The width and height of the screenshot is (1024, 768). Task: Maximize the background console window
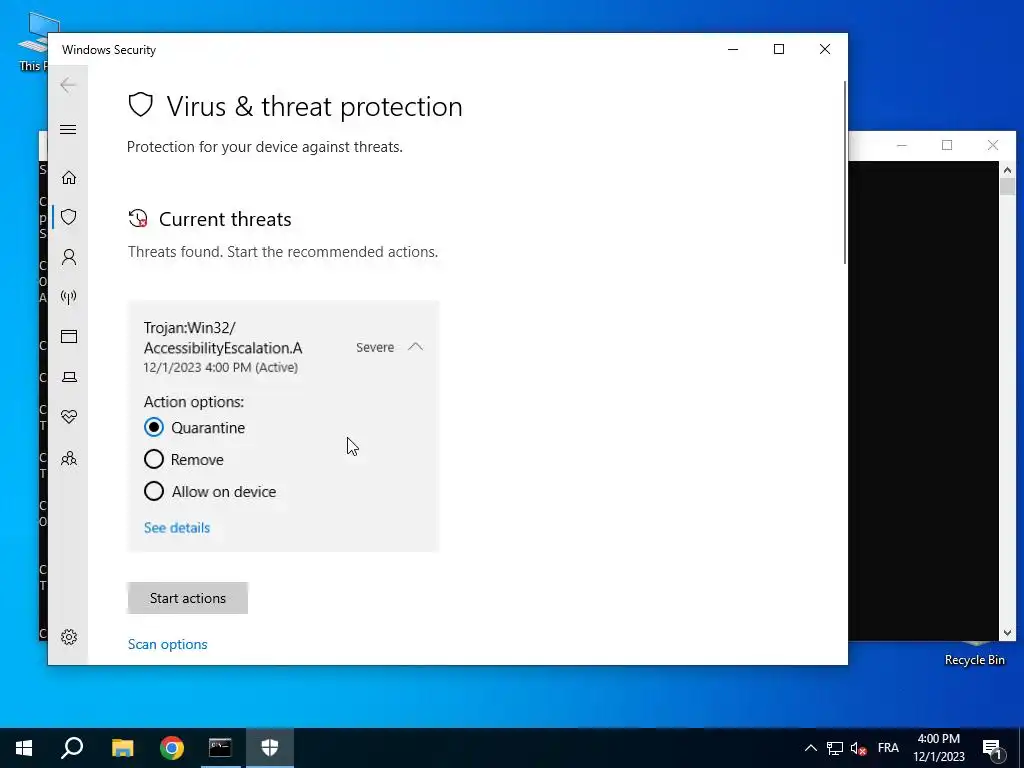coord(947,145)
